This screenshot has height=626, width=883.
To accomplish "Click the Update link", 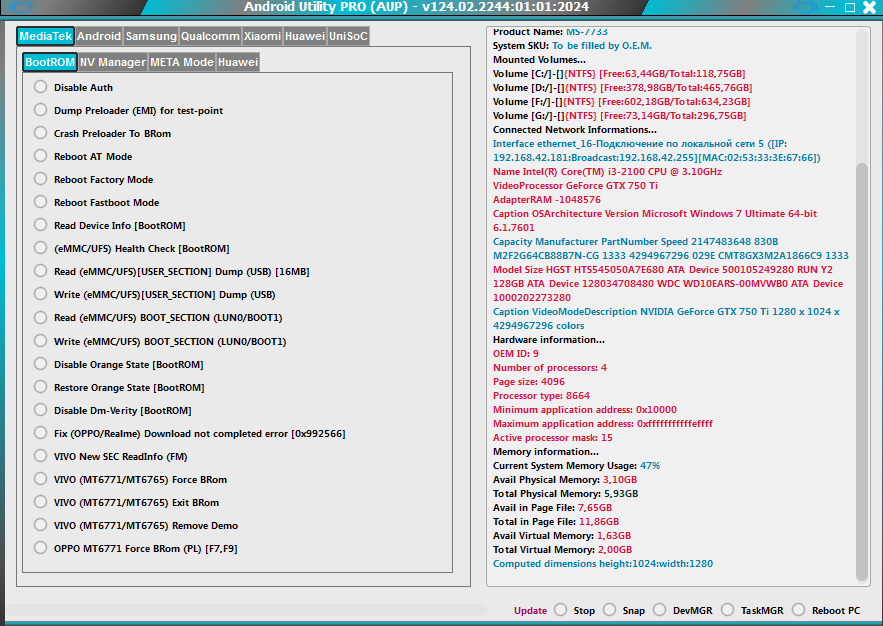I will point(530,611).
